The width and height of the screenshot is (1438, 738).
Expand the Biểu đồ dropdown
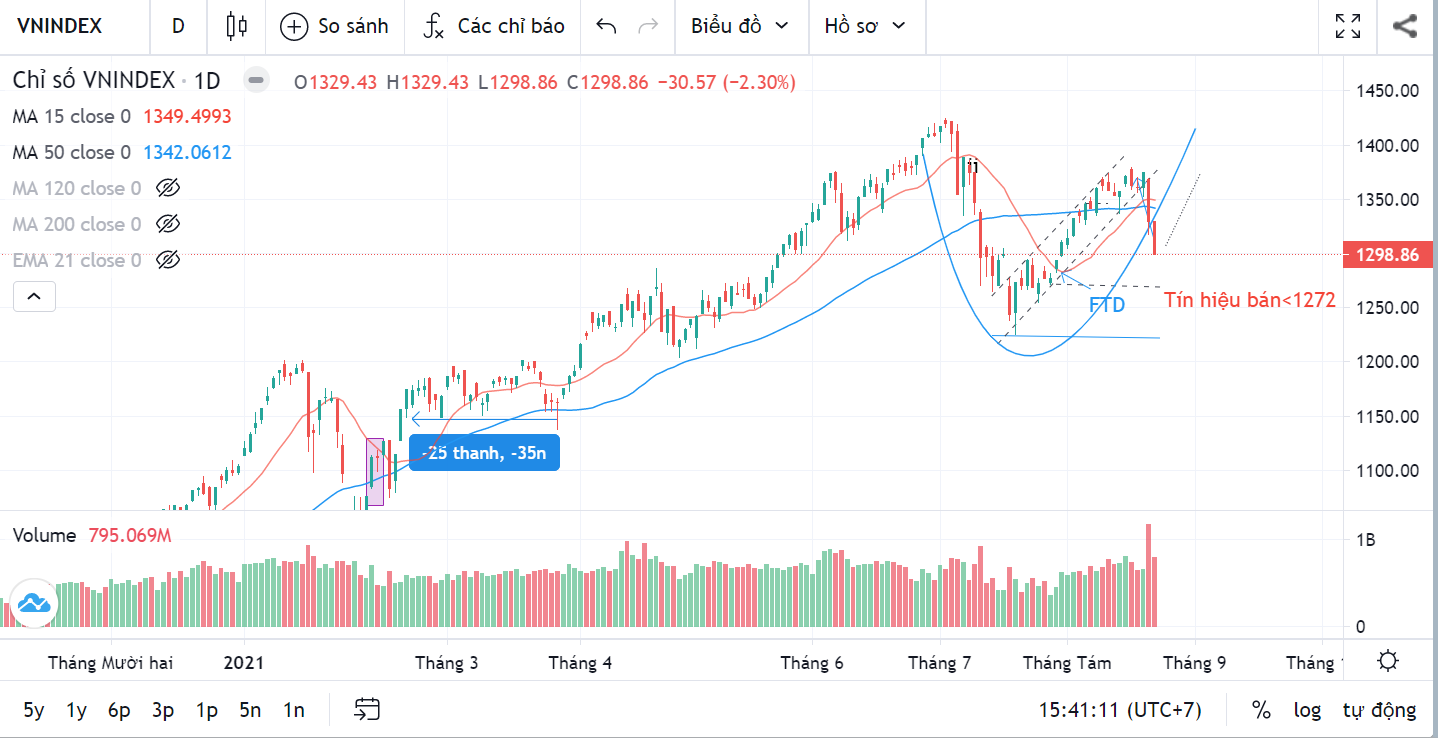739,26
